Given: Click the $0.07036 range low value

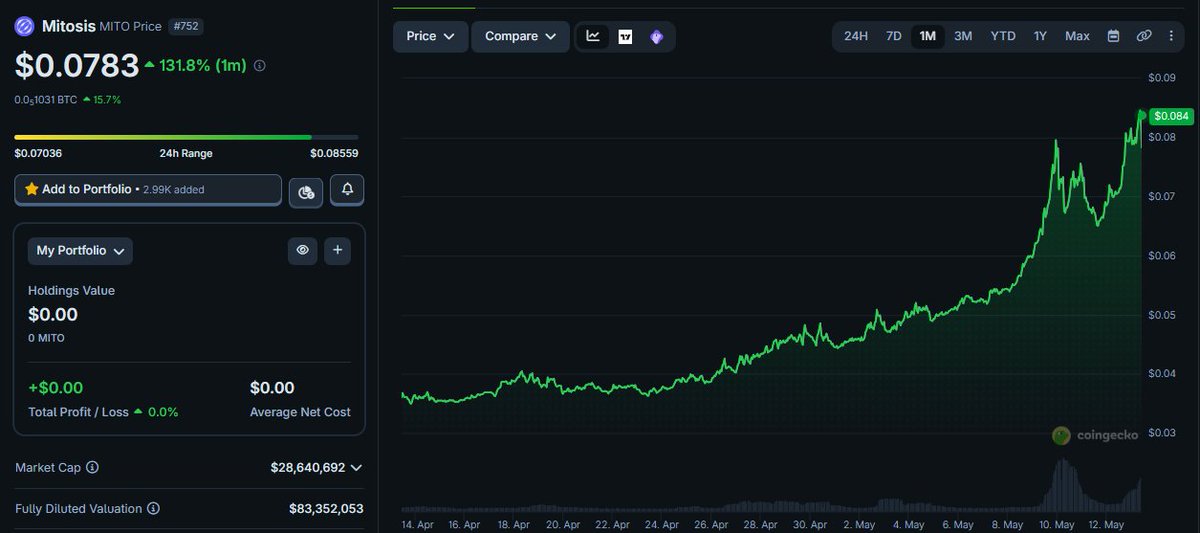Looking at the screenshot, I should (38, 153).
